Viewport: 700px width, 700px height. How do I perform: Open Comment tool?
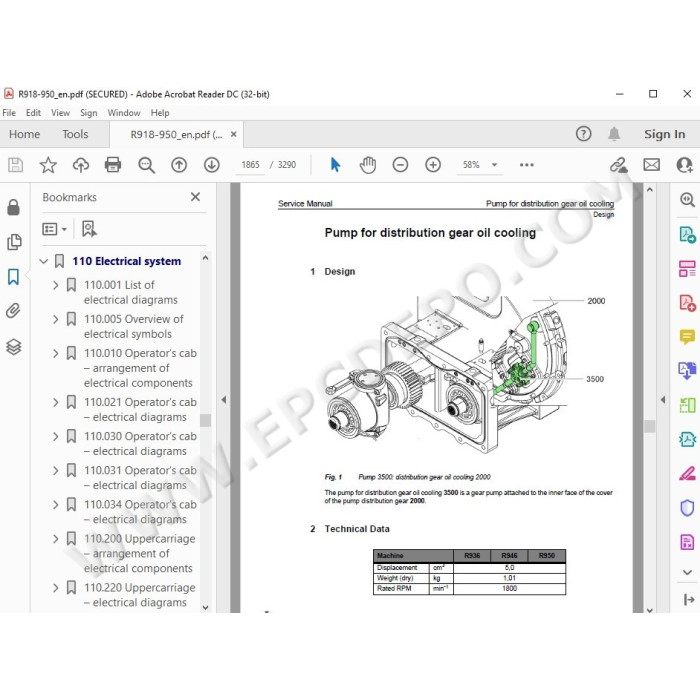(687, 337)
